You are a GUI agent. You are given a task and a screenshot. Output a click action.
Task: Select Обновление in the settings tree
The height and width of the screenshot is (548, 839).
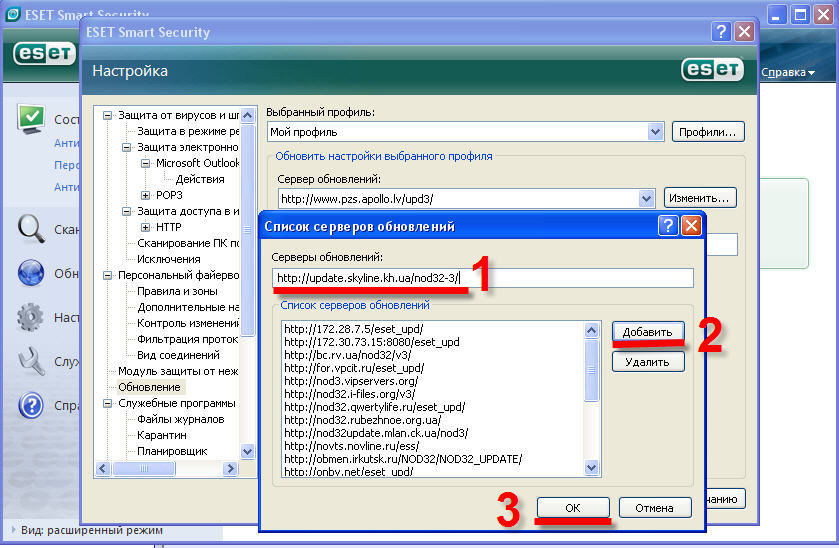pos(149,387)
